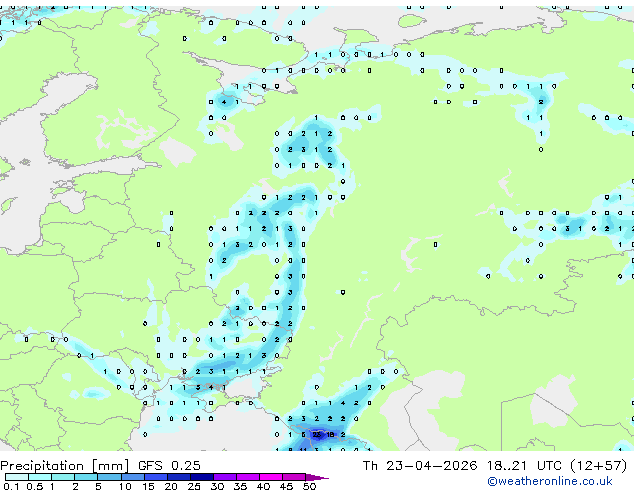
Task: Select the 2–5 mm legend color box
Action: [x=86, y=477]
